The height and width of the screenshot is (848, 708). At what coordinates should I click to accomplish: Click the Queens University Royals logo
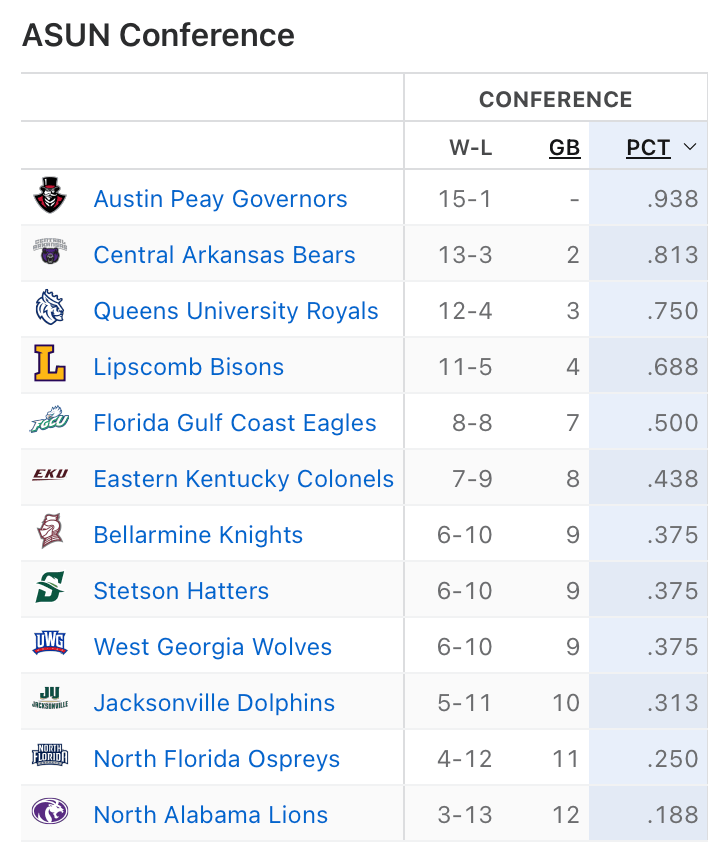point(49,309)
